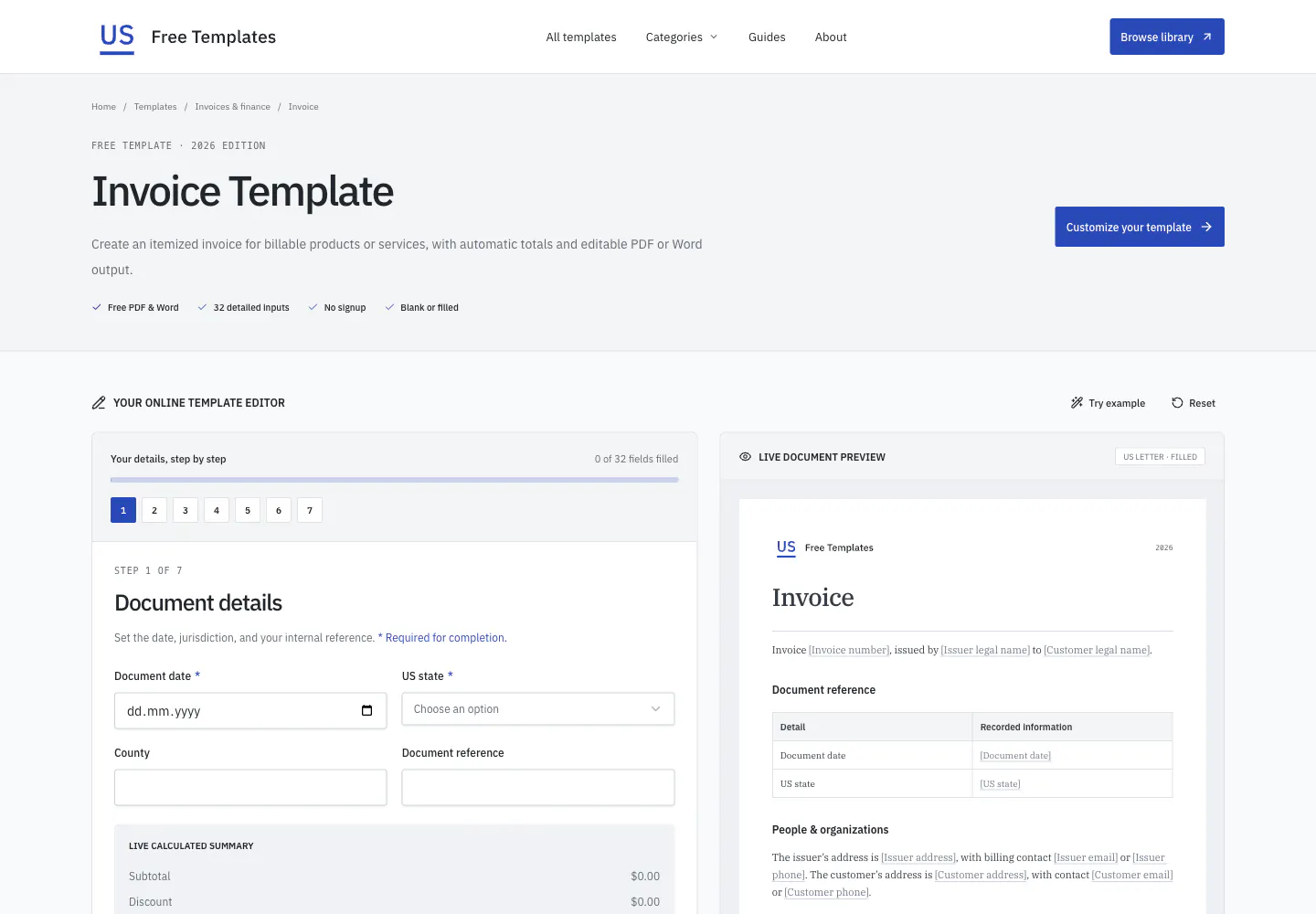Click the fields-filled progress bar
The image size is (1316, 914).
pos(395,480)
